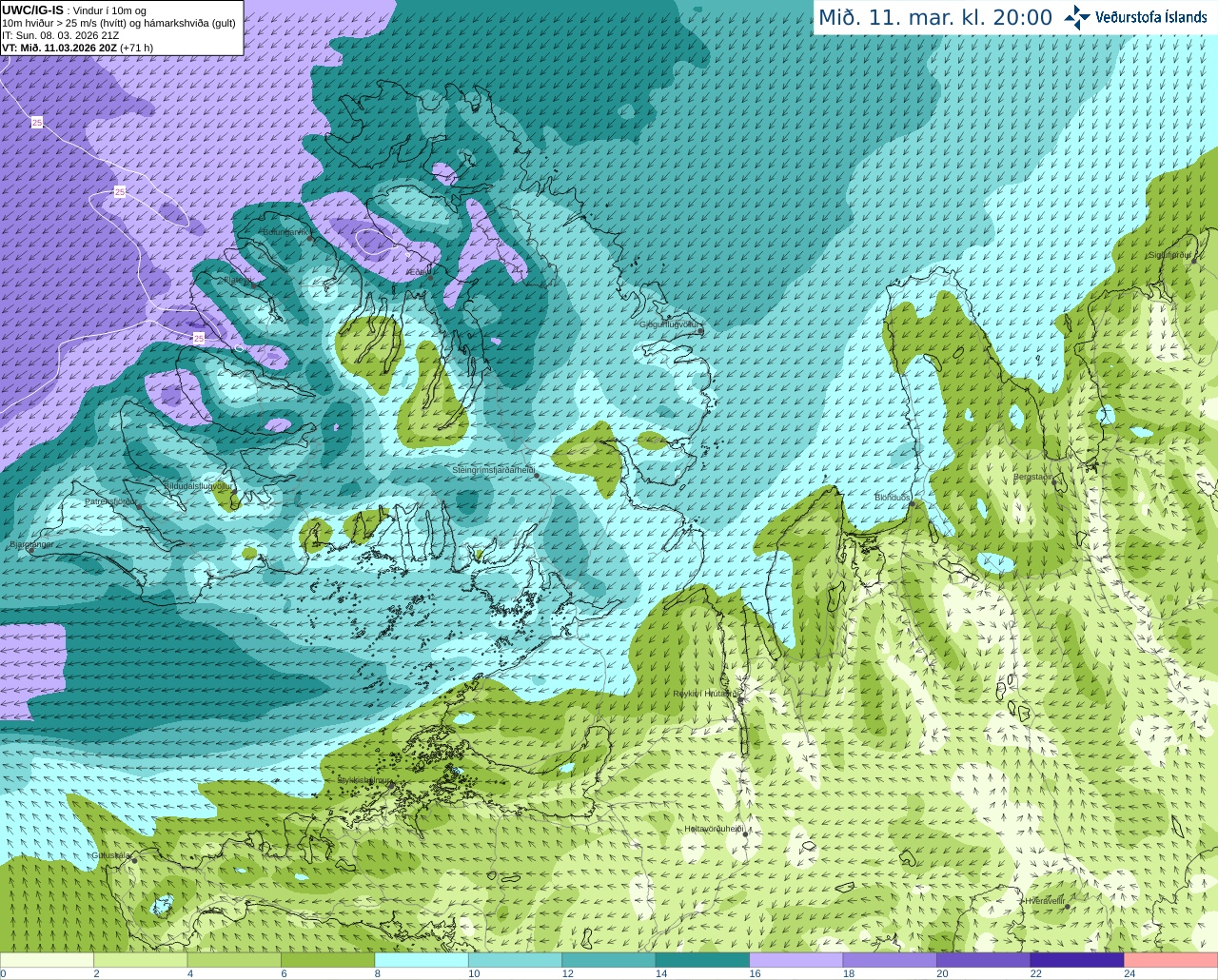Click legend tick value '24'
This screenshot has width=1218, height=980.
point(1130,973)
